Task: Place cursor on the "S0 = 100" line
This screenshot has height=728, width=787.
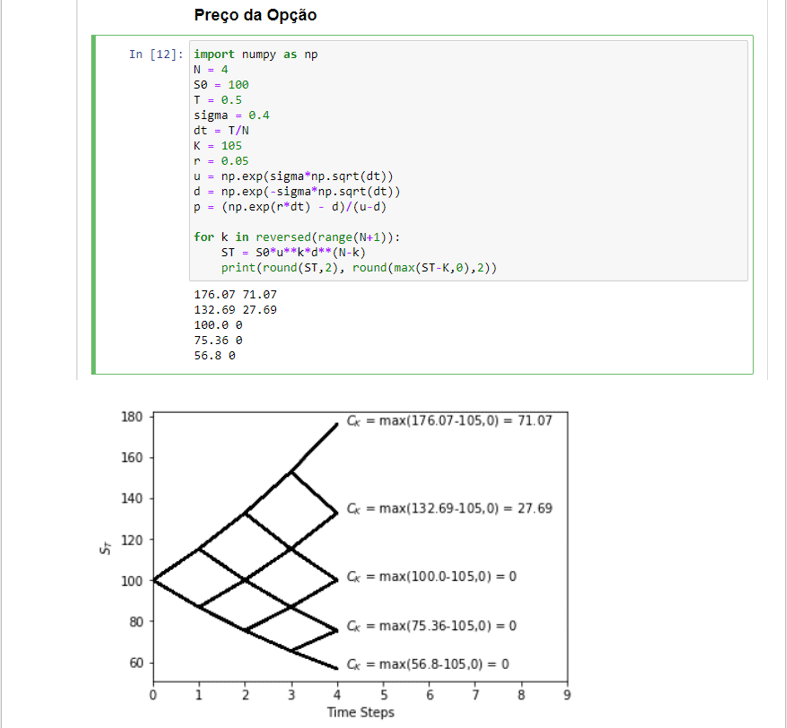Action: point(221,85)
